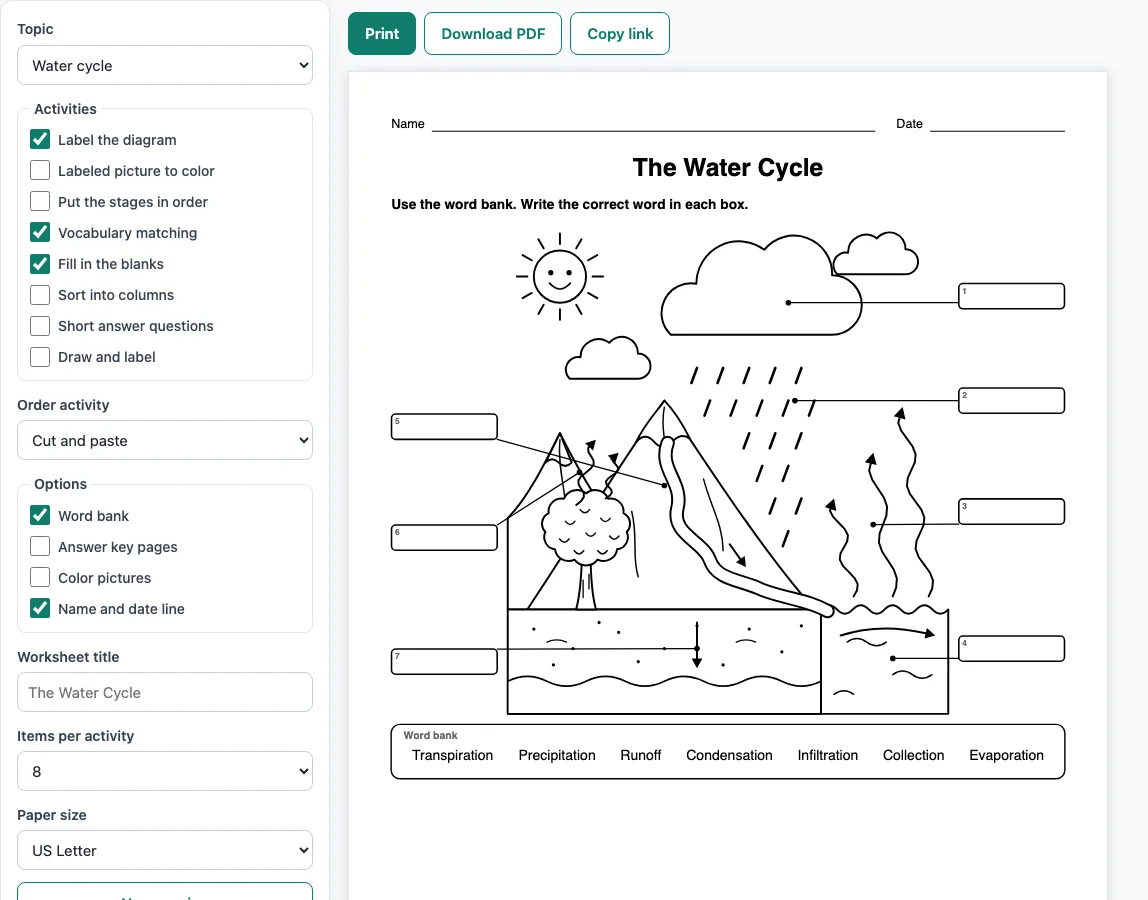Click the word Infiltration in word bank
This screenshot has width=1148, height=900.
[x=827, y=755]
